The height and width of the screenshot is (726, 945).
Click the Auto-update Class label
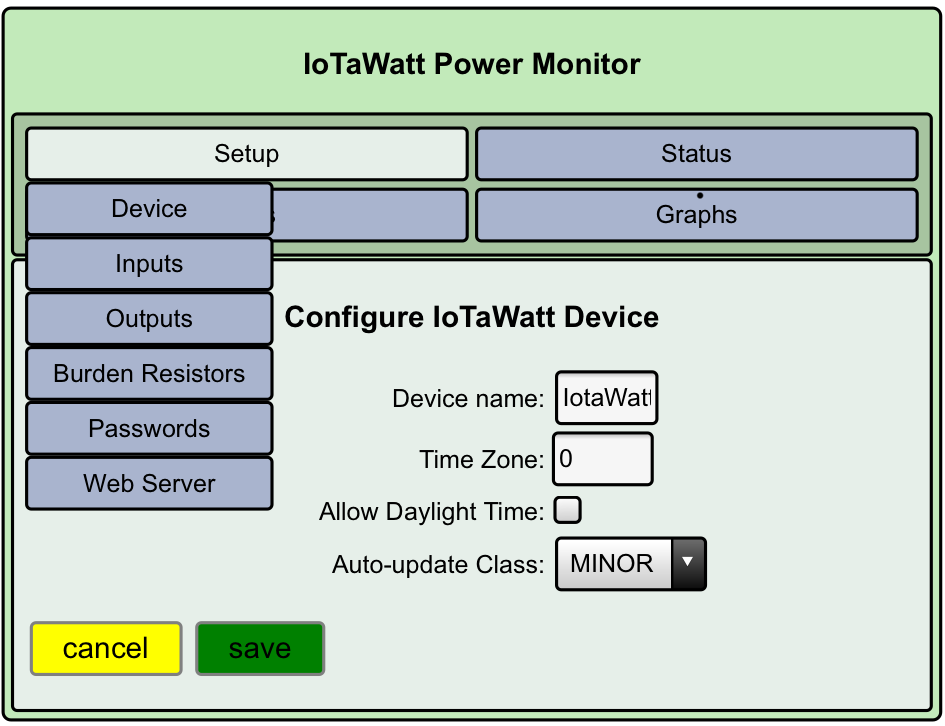click(x=438, y=565)
